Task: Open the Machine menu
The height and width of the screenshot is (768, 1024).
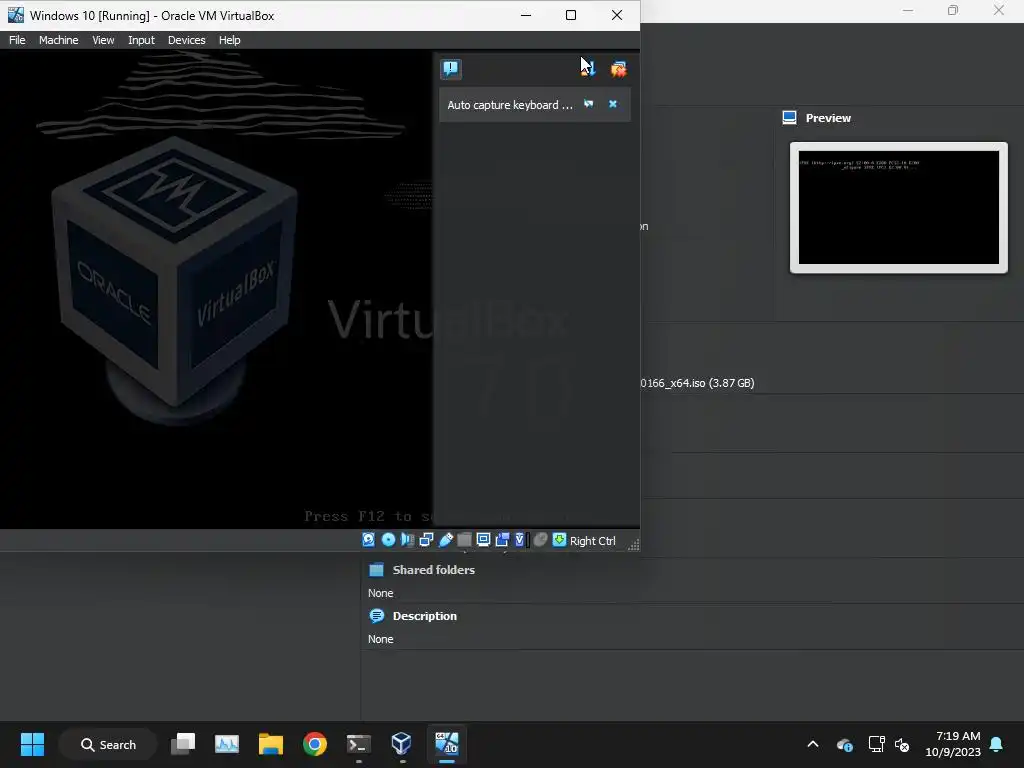Action: [x=58, y=40]
